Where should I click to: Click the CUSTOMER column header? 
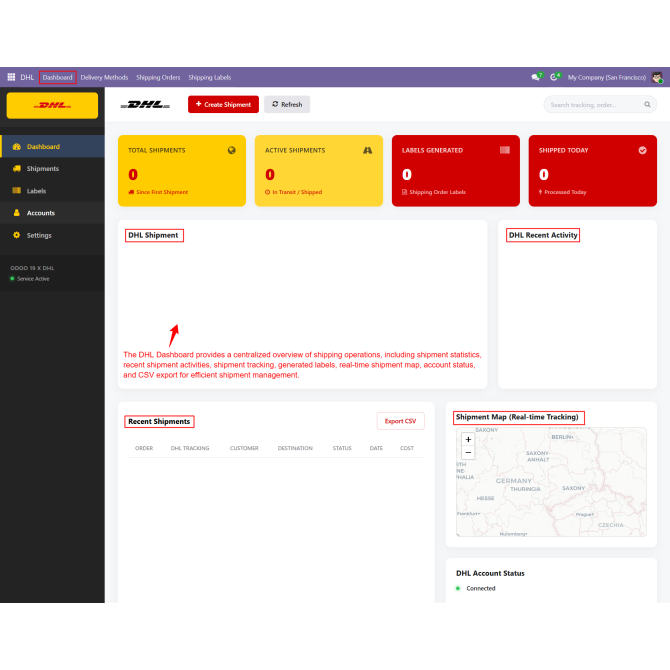coord(244,448)
